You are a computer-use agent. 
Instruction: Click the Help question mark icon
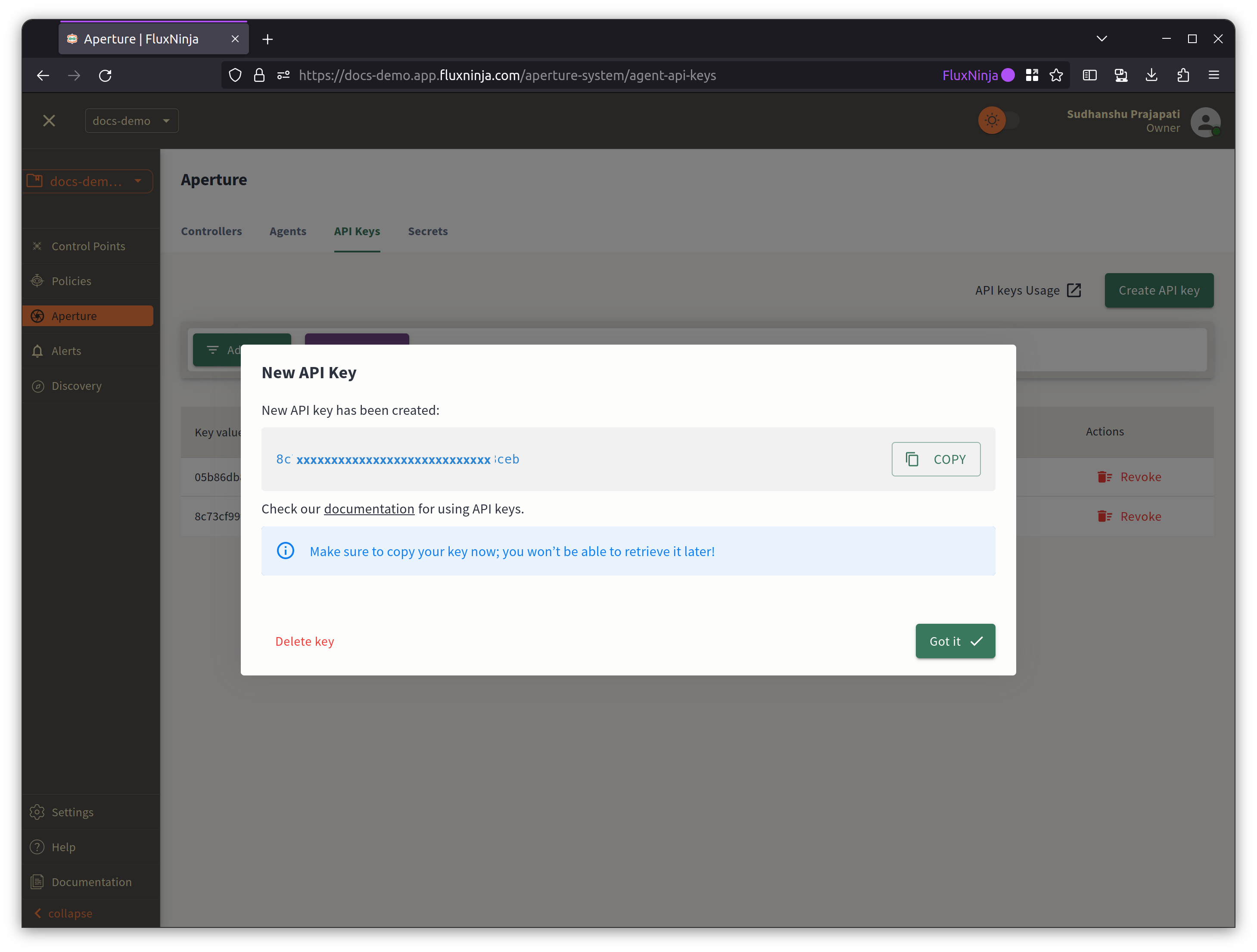(37, 847)
